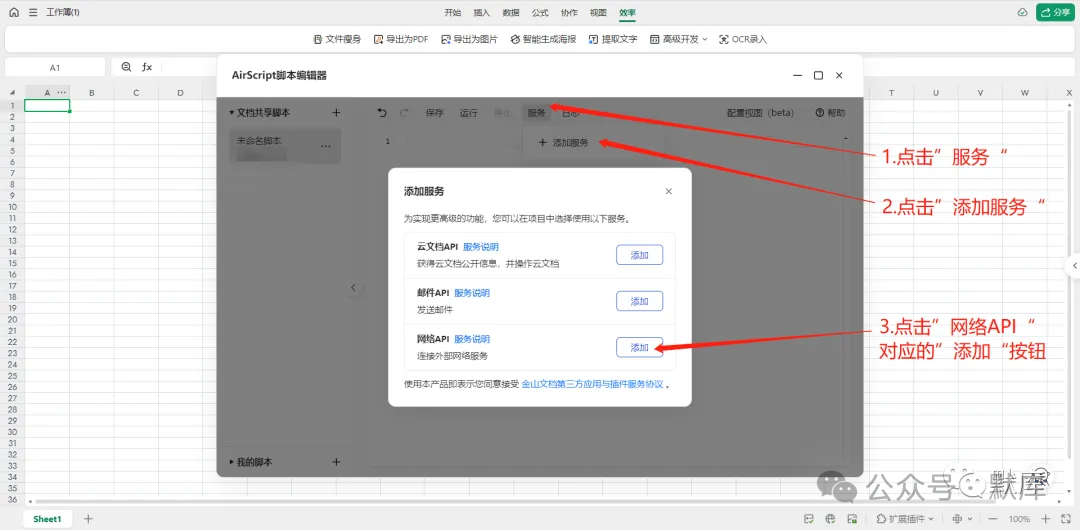Screen dimensions: 1080x530
Task: Switch to the 视图 ribbon tab
Action: (x=599, y=12)
